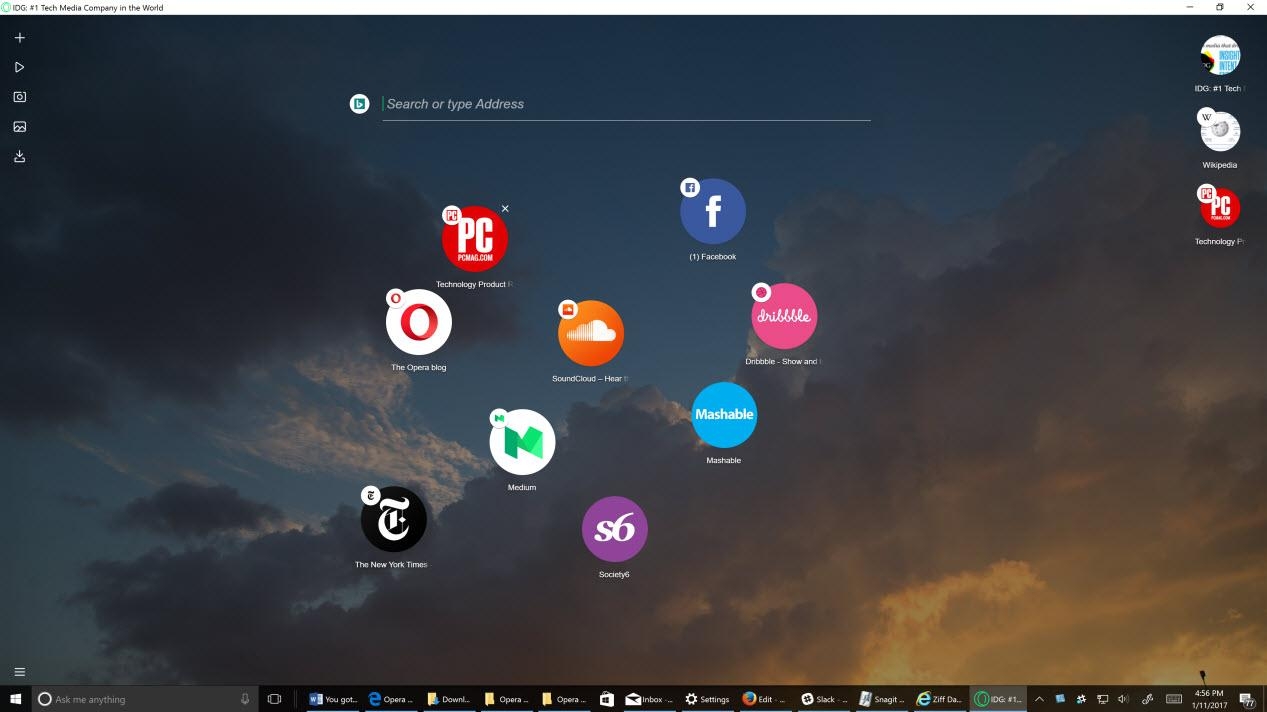The image size is (1267, 712).
Task: Open the gallery panel in the sidebar
Action: pyautogui.click(x=19, y=126)
